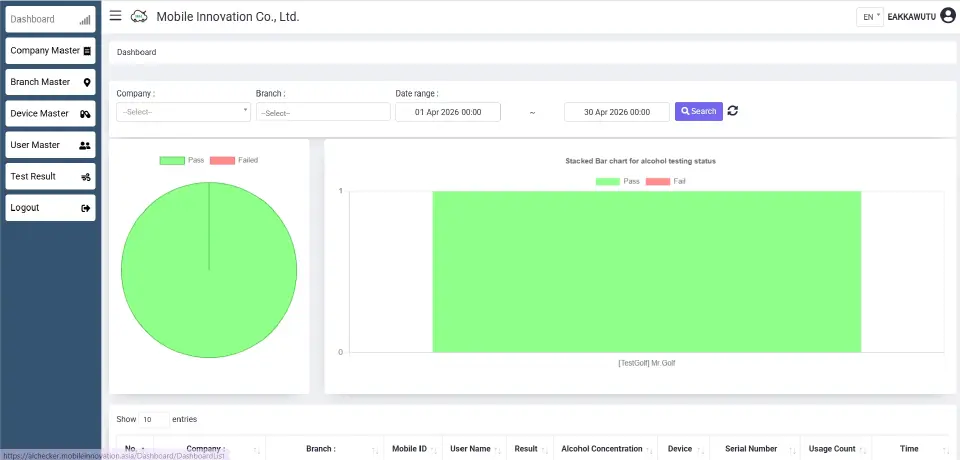Click the refresh icon beside Search
Viewport: 960px width, 460px height.
click(x=733, y=111)
